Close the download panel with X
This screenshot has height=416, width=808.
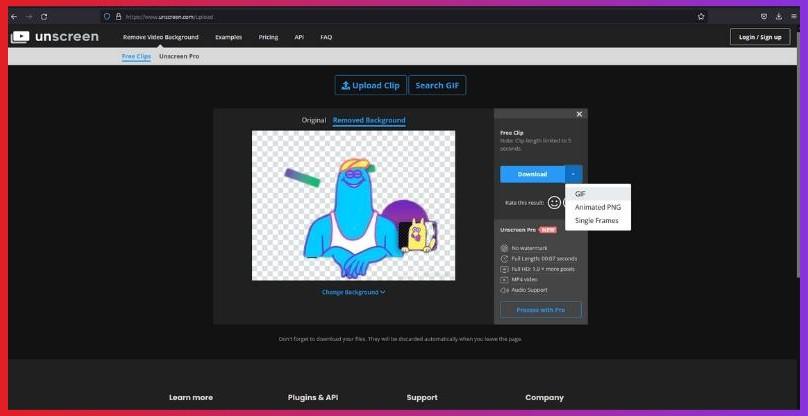click(579, 115)
